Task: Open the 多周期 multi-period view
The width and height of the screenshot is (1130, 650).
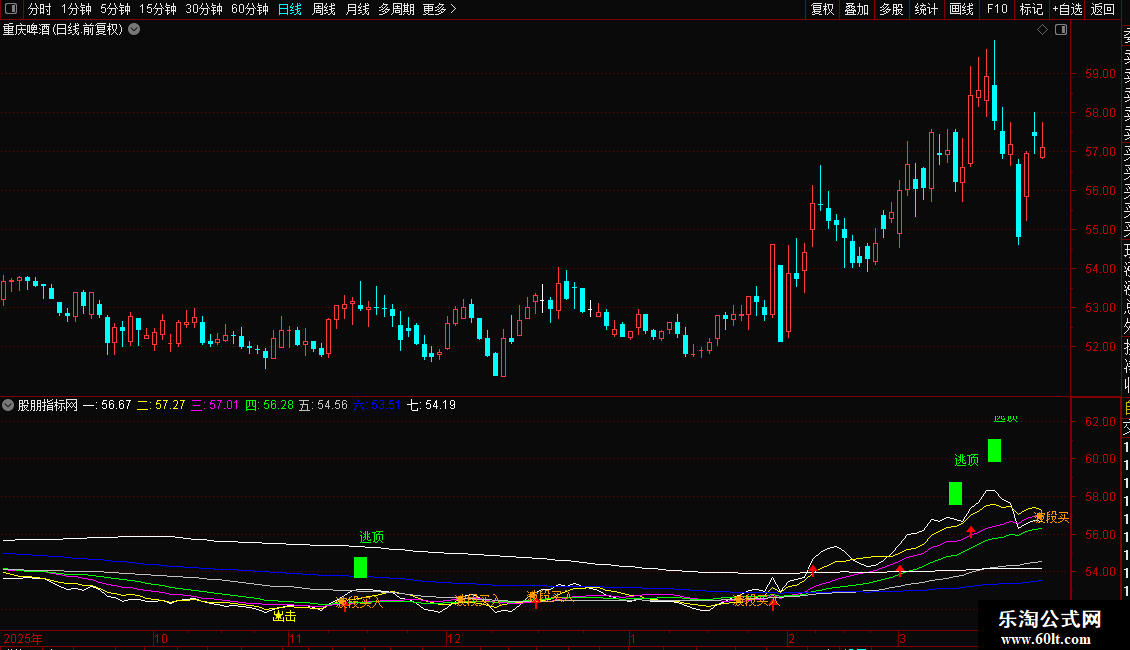Action: click(x=396, y=10)
